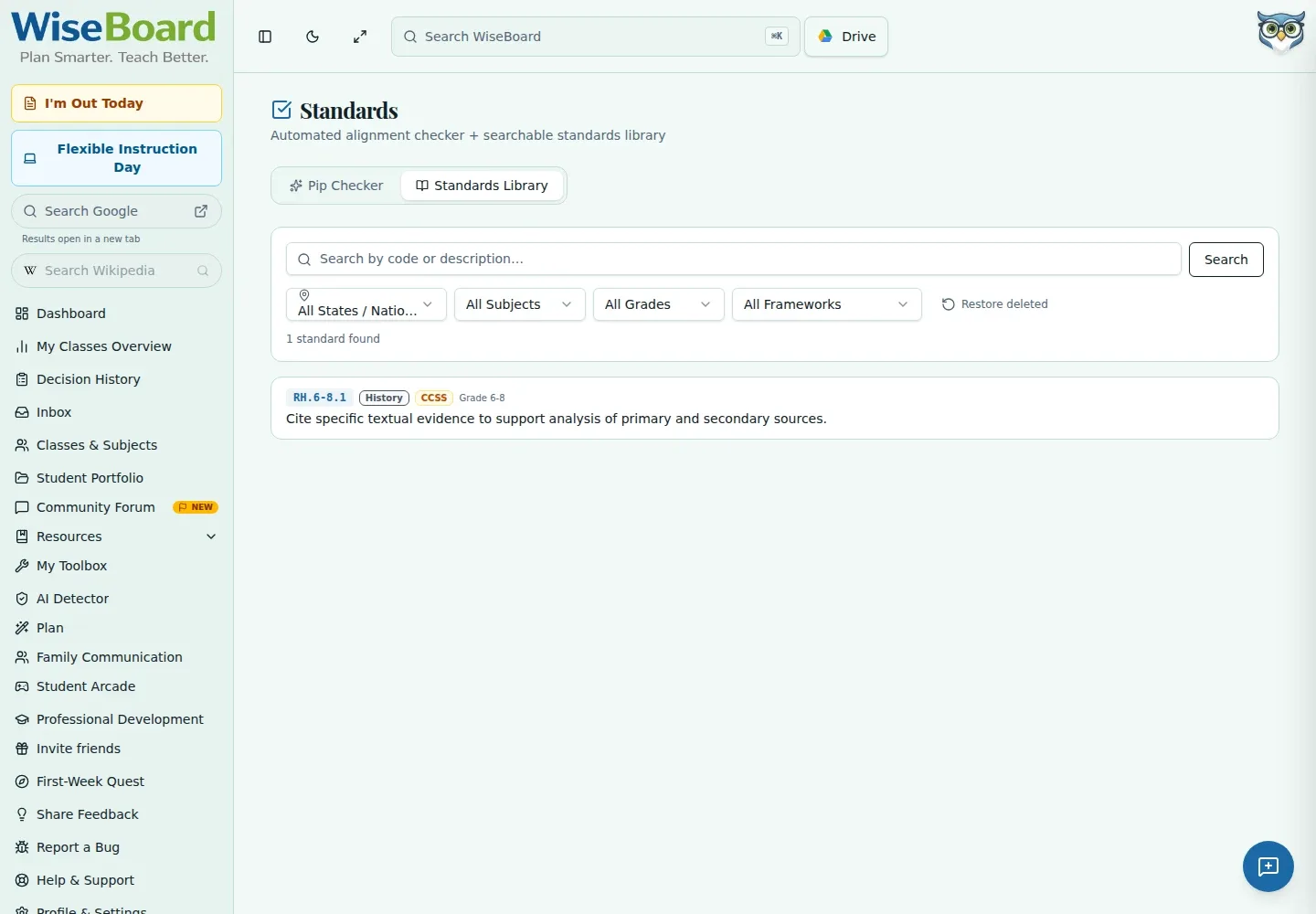Click the Search Wikipedia box
The width and height of the screenshot is (1316, 914).
tap(116, 271)
